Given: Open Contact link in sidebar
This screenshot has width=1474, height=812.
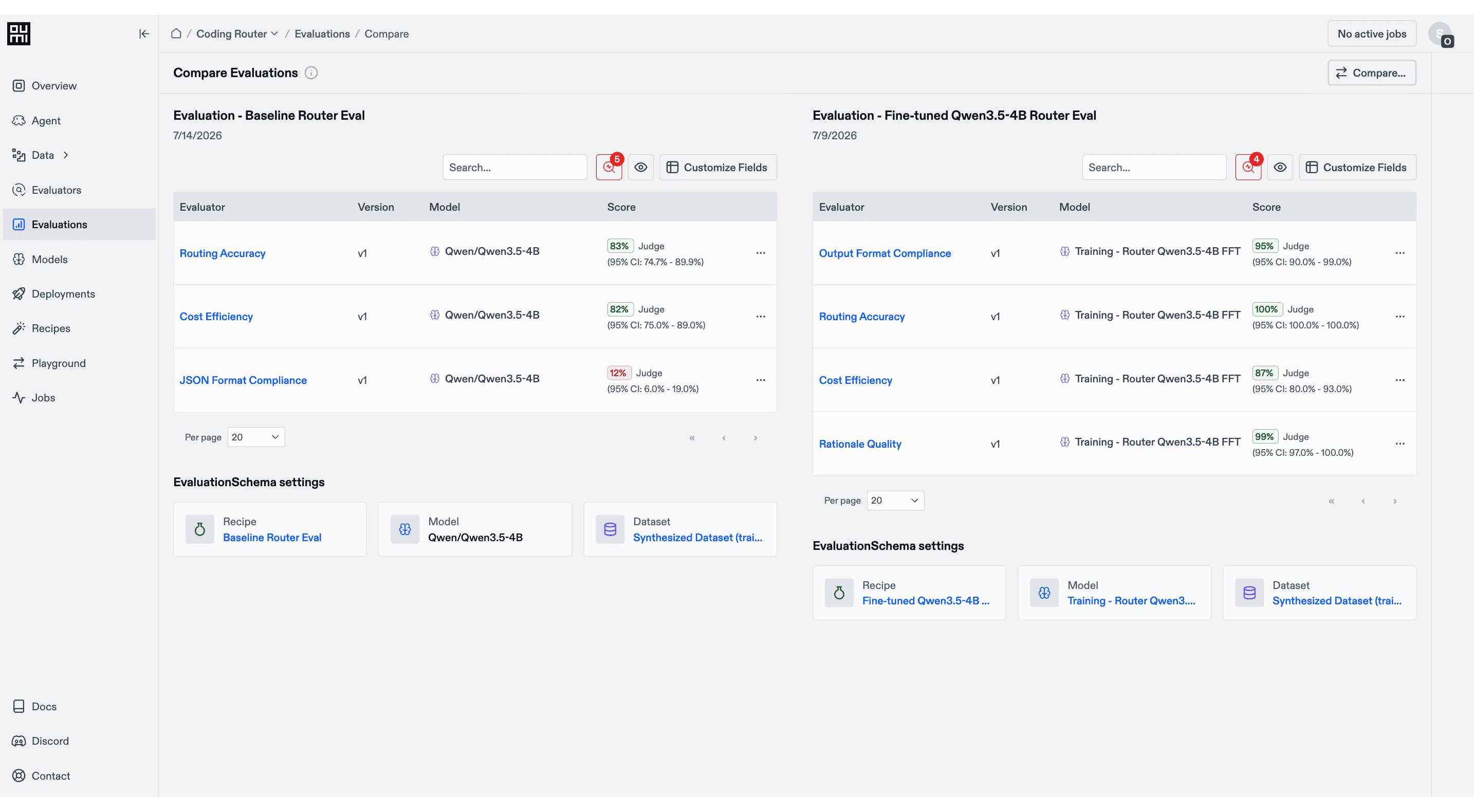Looking at the screenshot, I should point(80,776).
